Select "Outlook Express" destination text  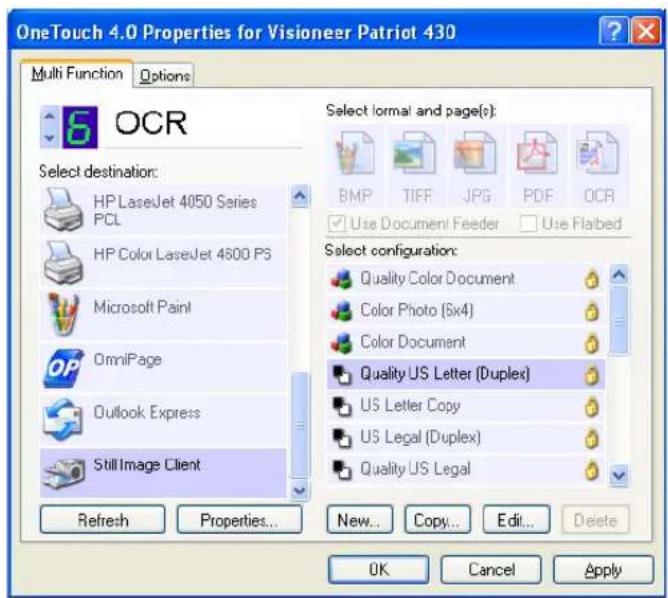[x=147, y=412]
